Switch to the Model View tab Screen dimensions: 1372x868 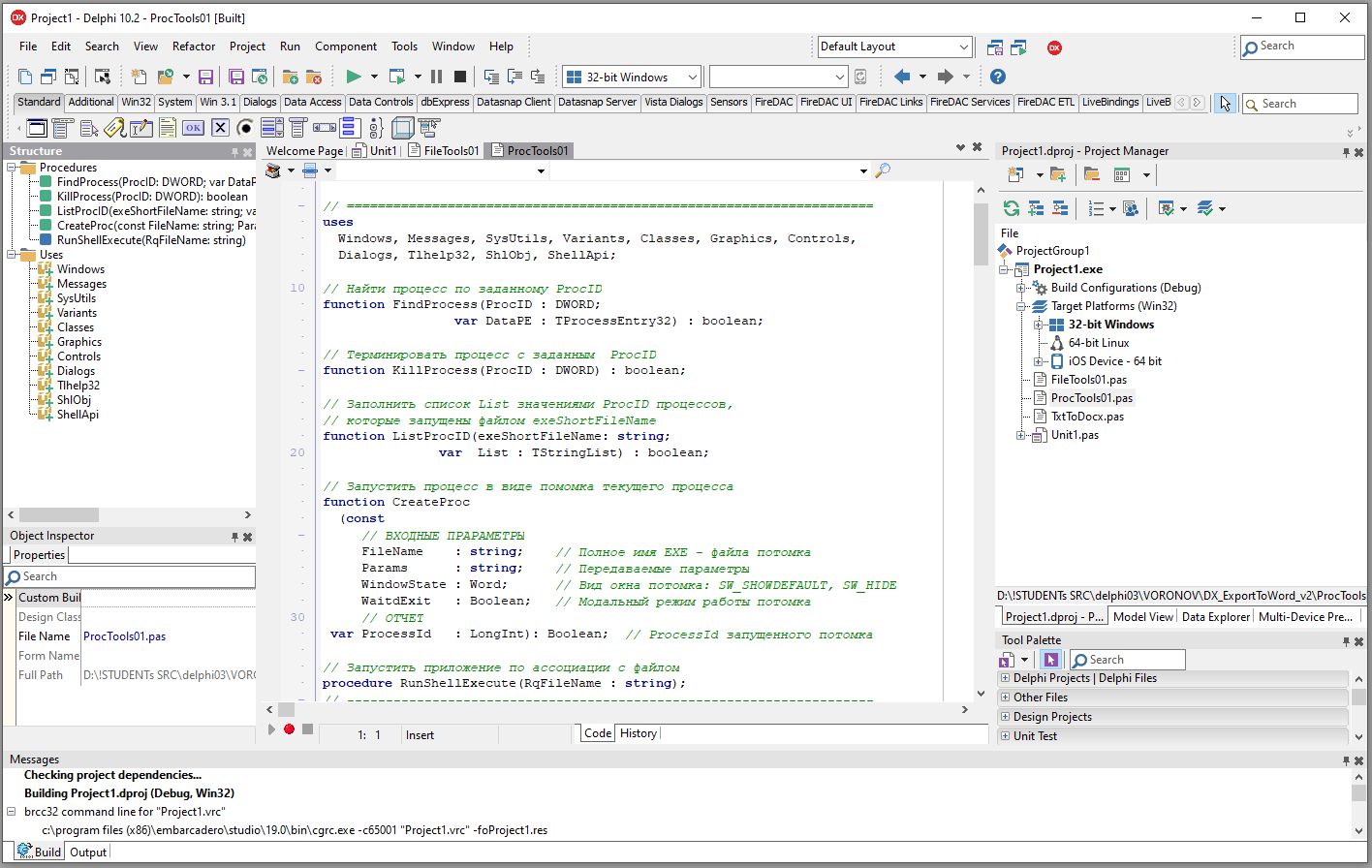click(x=1143, y=616)
